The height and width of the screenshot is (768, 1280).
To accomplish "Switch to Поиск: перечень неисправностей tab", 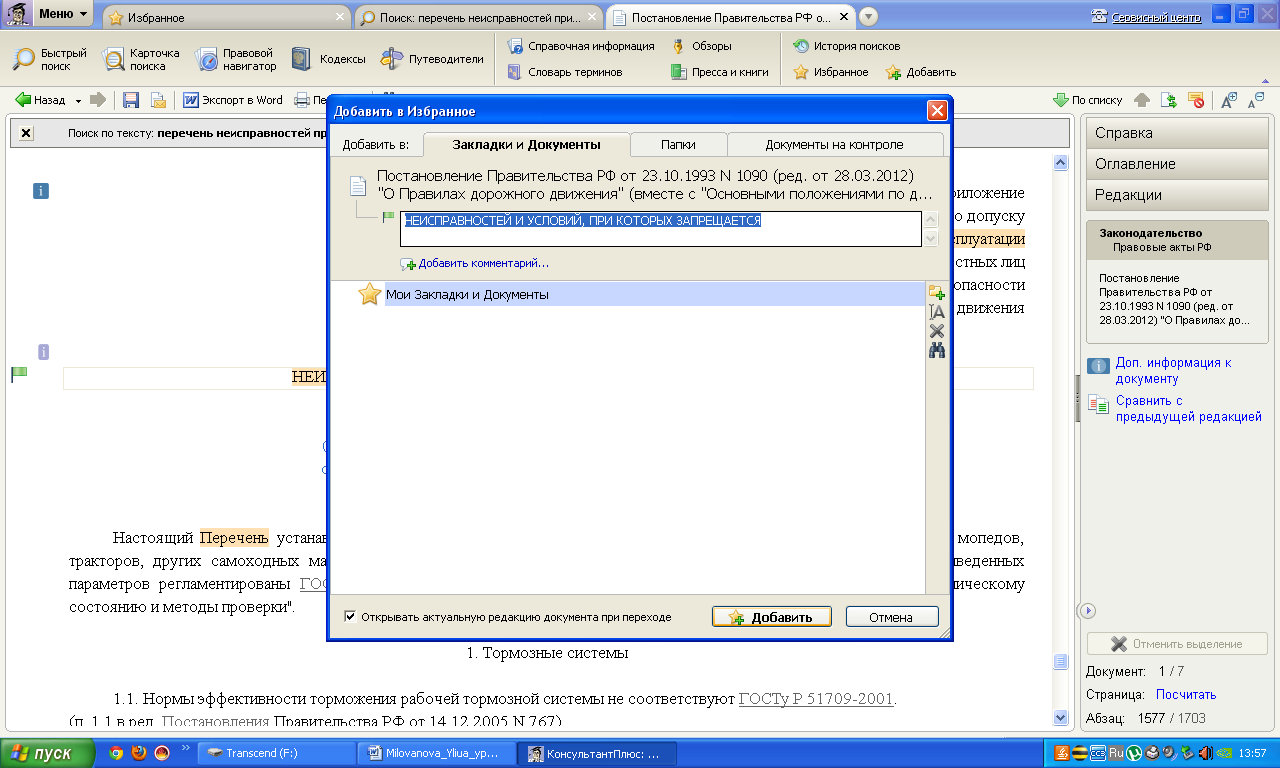I will tap(479, 17).
